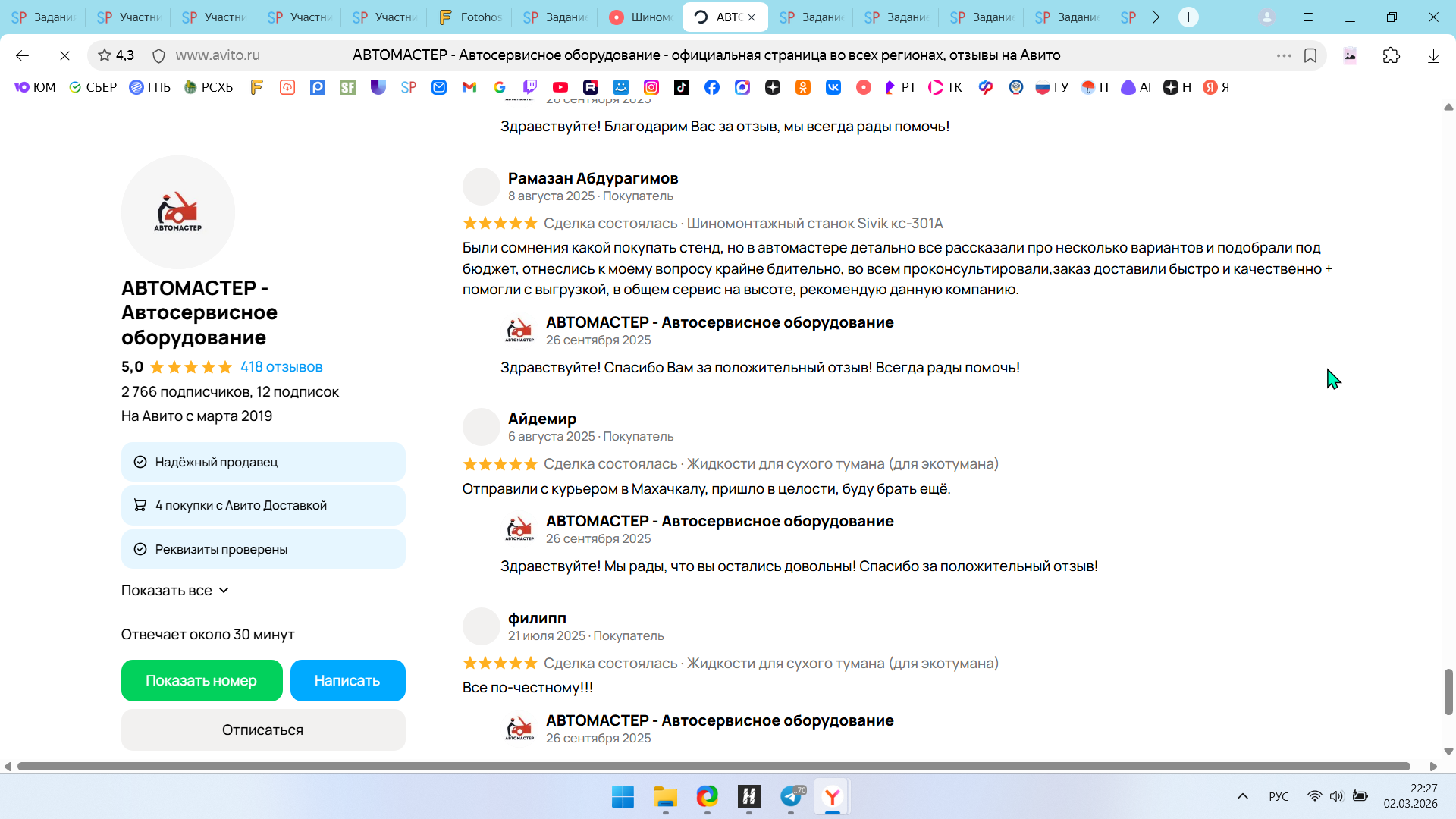
Task: Open VK bookmark icon
Action: (833, 87)
